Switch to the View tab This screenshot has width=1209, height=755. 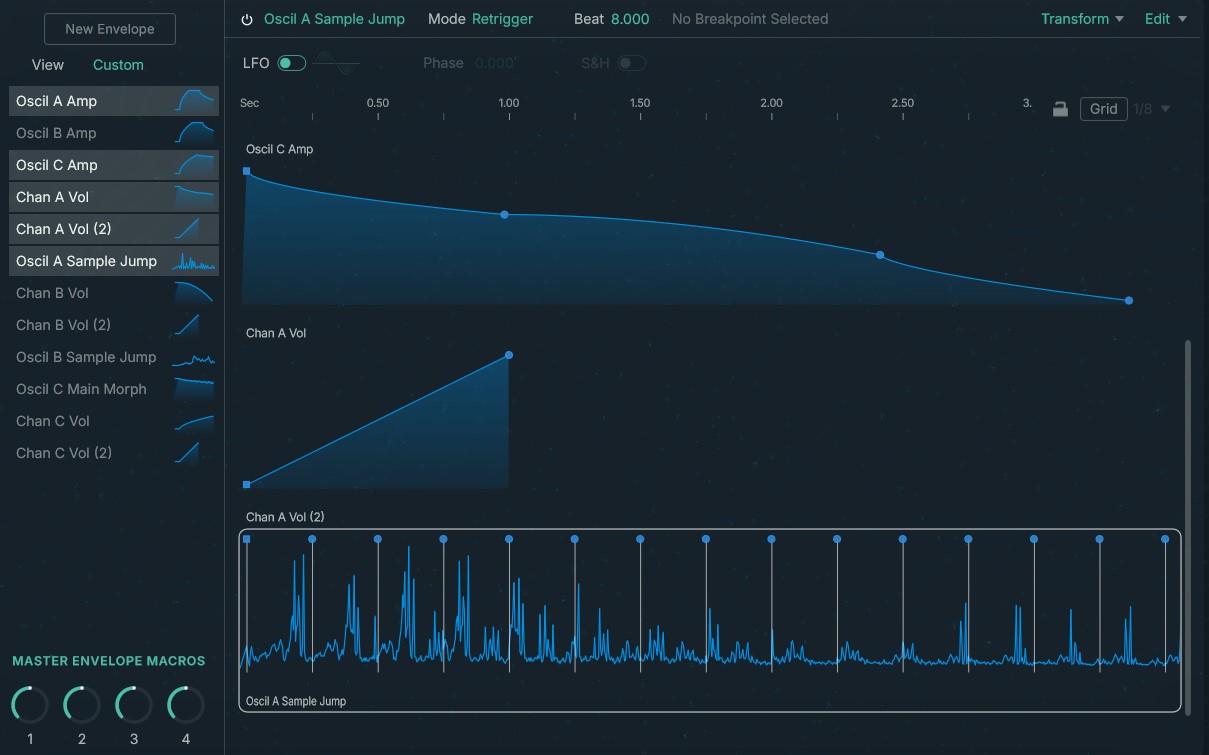(47, 64)
